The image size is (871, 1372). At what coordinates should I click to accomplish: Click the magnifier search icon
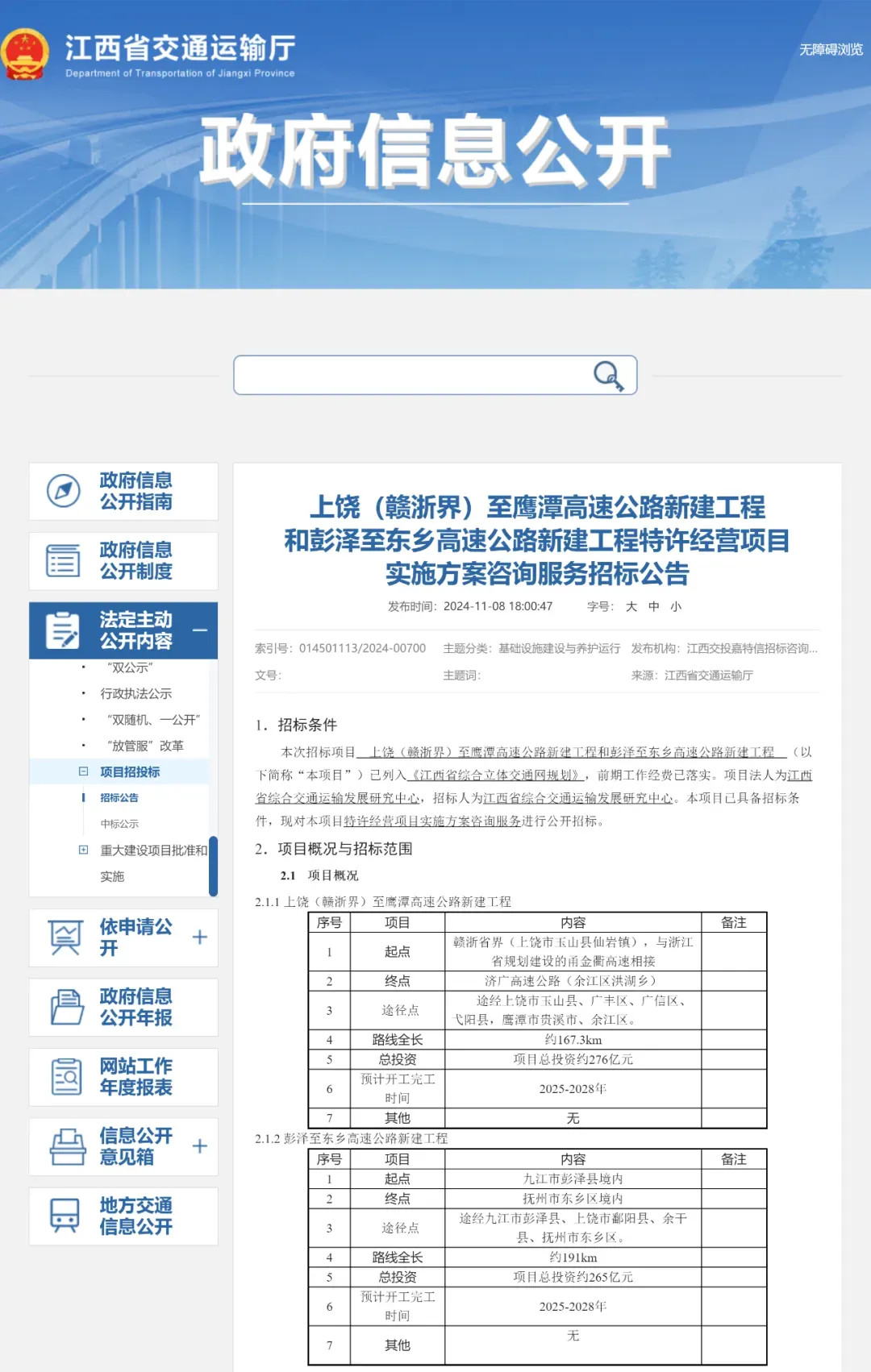click(608, 376)
